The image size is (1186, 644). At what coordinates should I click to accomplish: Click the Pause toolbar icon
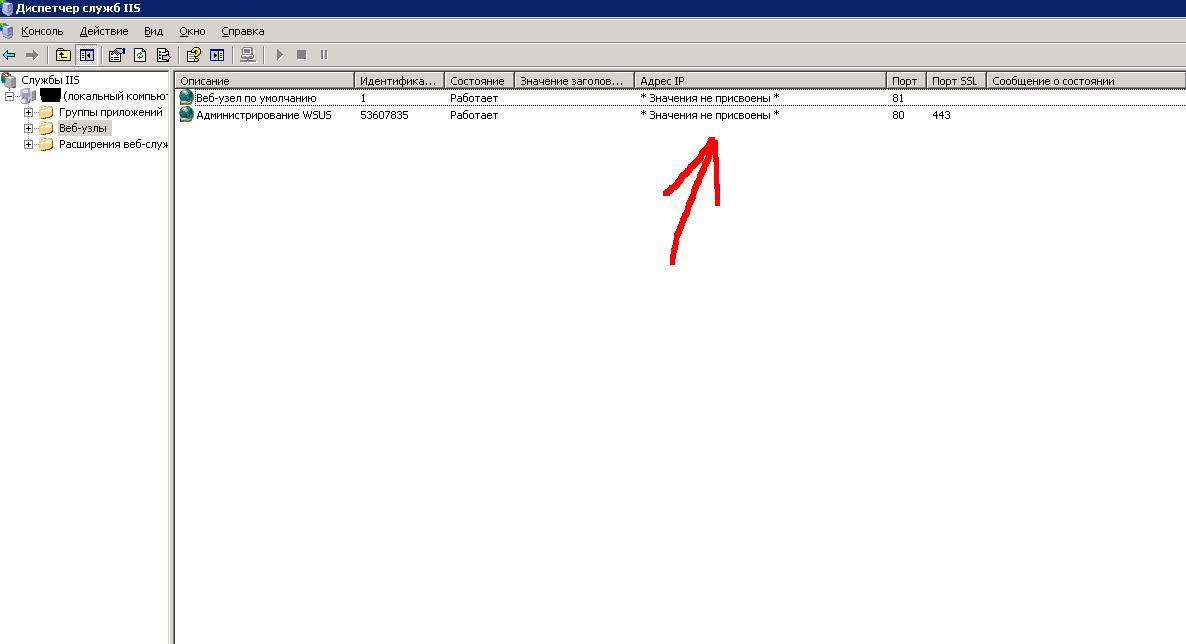click(324, 54)
